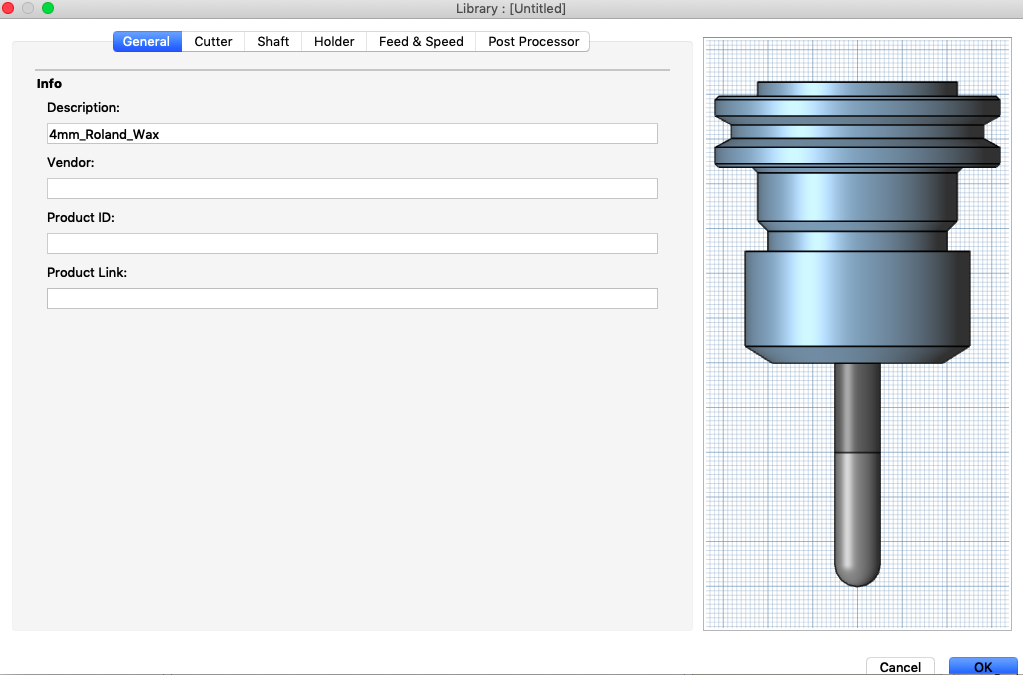This screenshot has height=675, width=1023.
Task: Confirm the dialog with the OK button
Action: 983,666
